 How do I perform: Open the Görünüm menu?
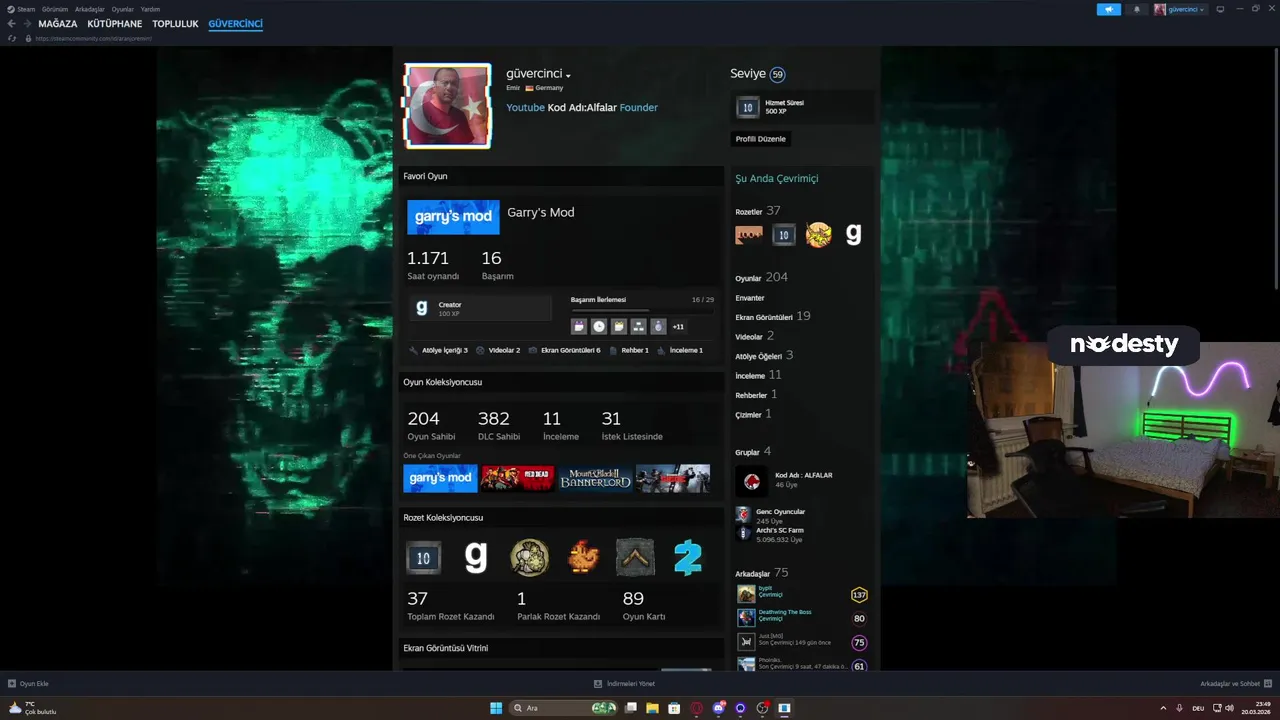55,9
